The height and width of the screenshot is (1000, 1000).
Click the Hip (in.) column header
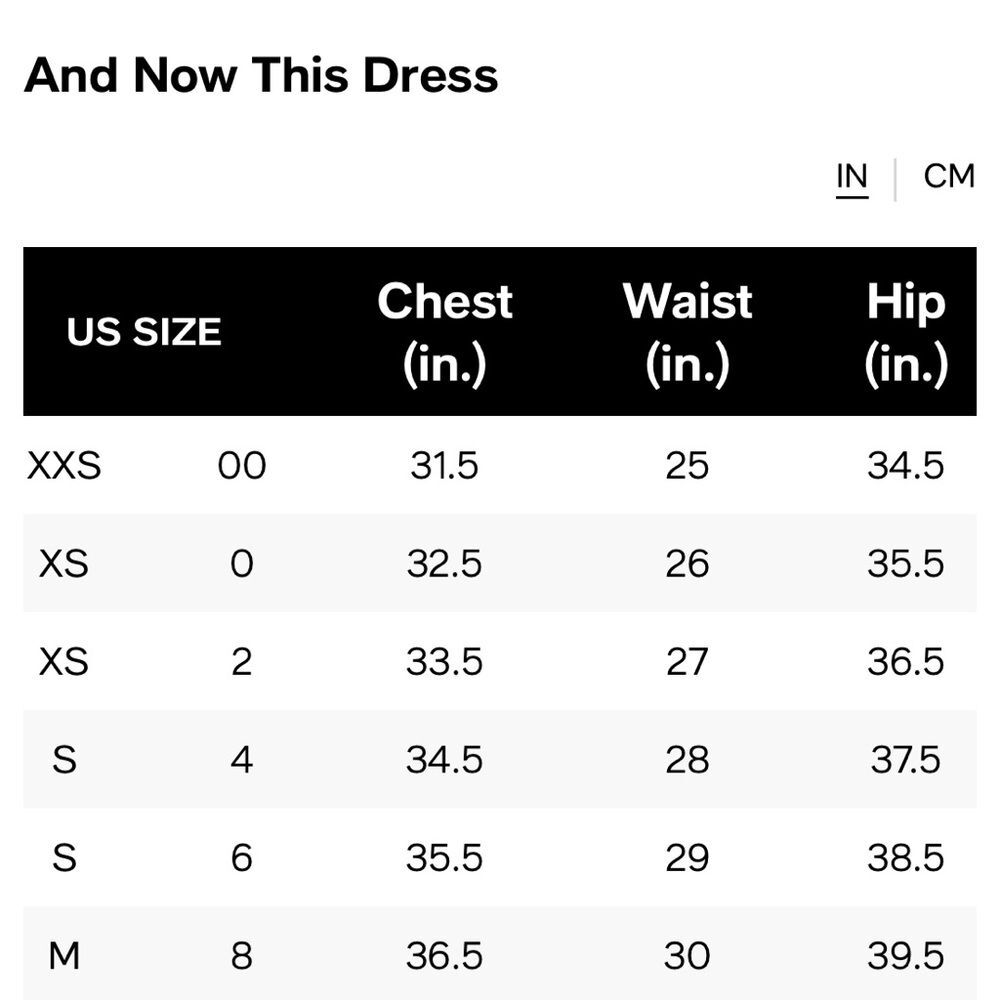click(x=906, y=331)
